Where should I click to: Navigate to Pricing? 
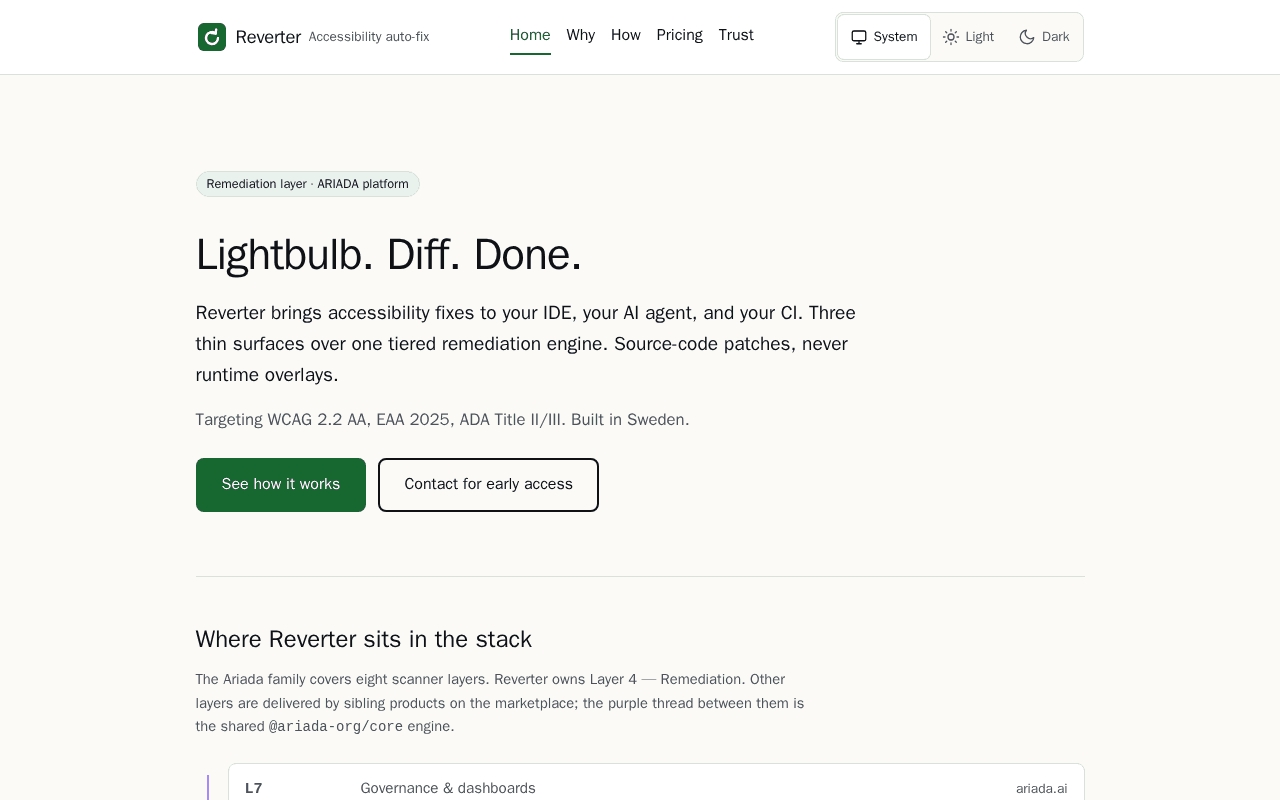680,36
